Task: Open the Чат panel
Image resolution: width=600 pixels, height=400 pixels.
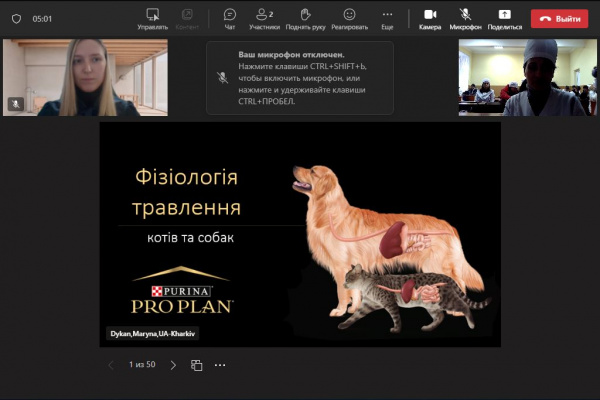Action: 230,19
